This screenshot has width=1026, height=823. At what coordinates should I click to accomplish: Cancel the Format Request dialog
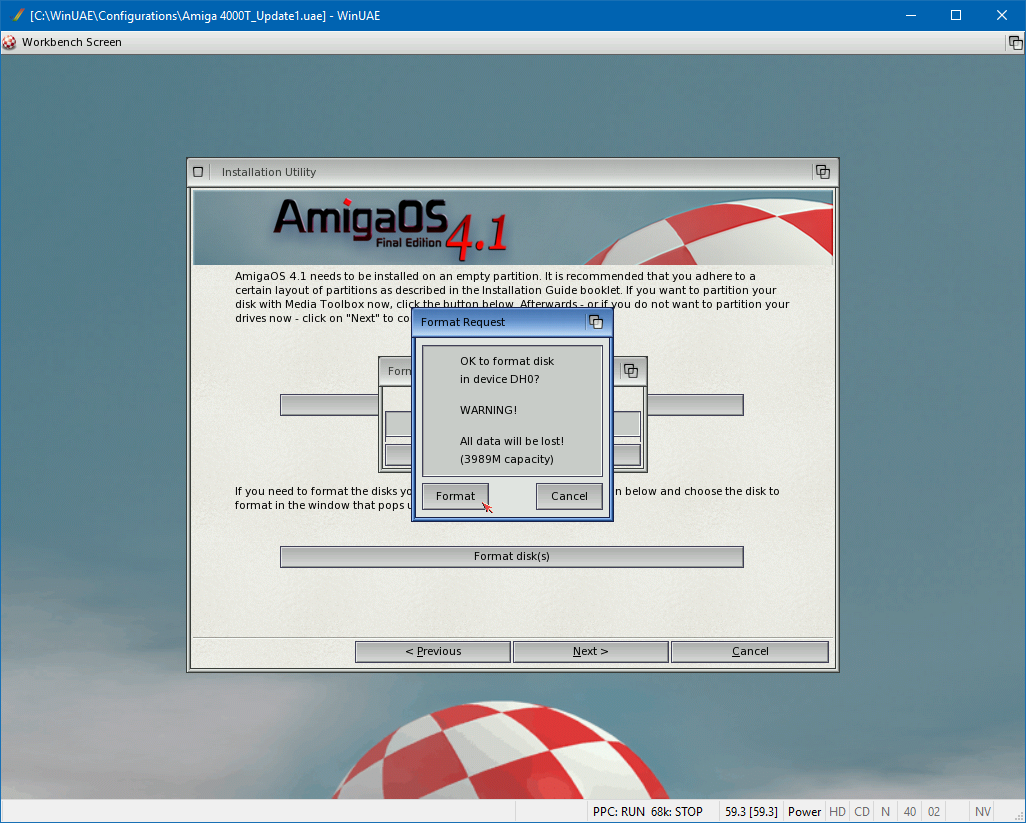tap(569, 496)
